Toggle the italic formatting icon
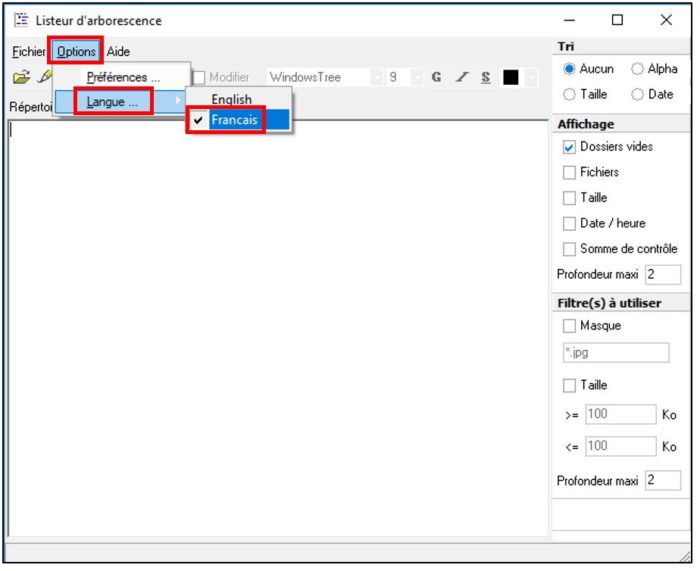The image size is (700, 571). [x=461, y=77]
